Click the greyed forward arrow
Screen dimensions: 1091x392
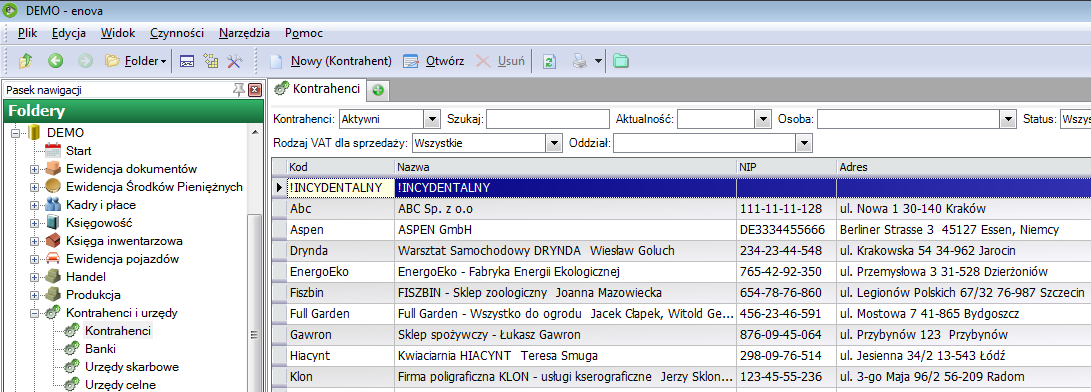pyautogui.click(x=85, y=61)
